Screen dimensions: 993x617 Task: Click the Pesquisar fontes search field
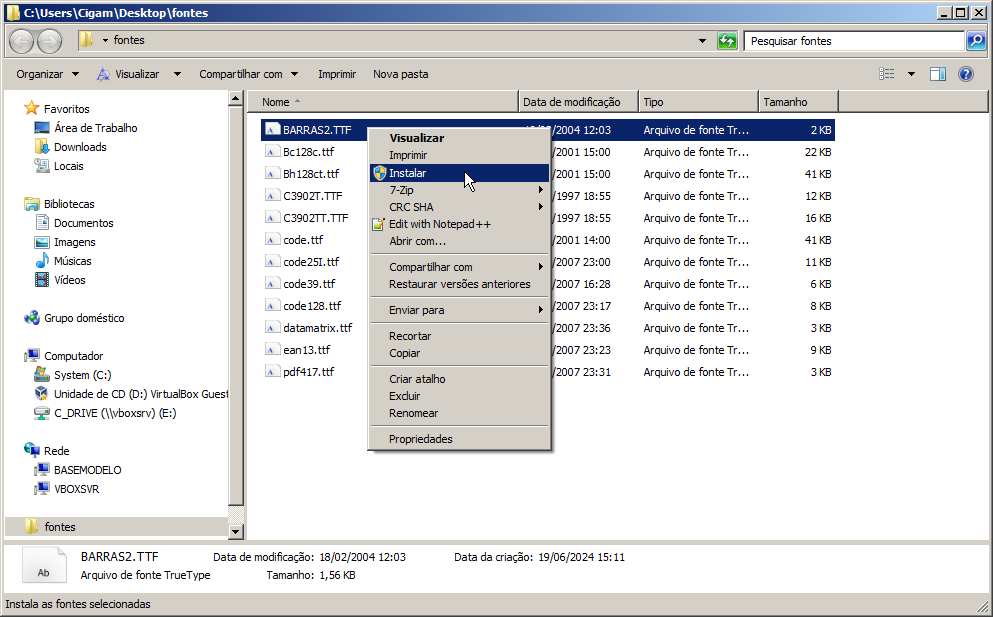tap(854, 41)
